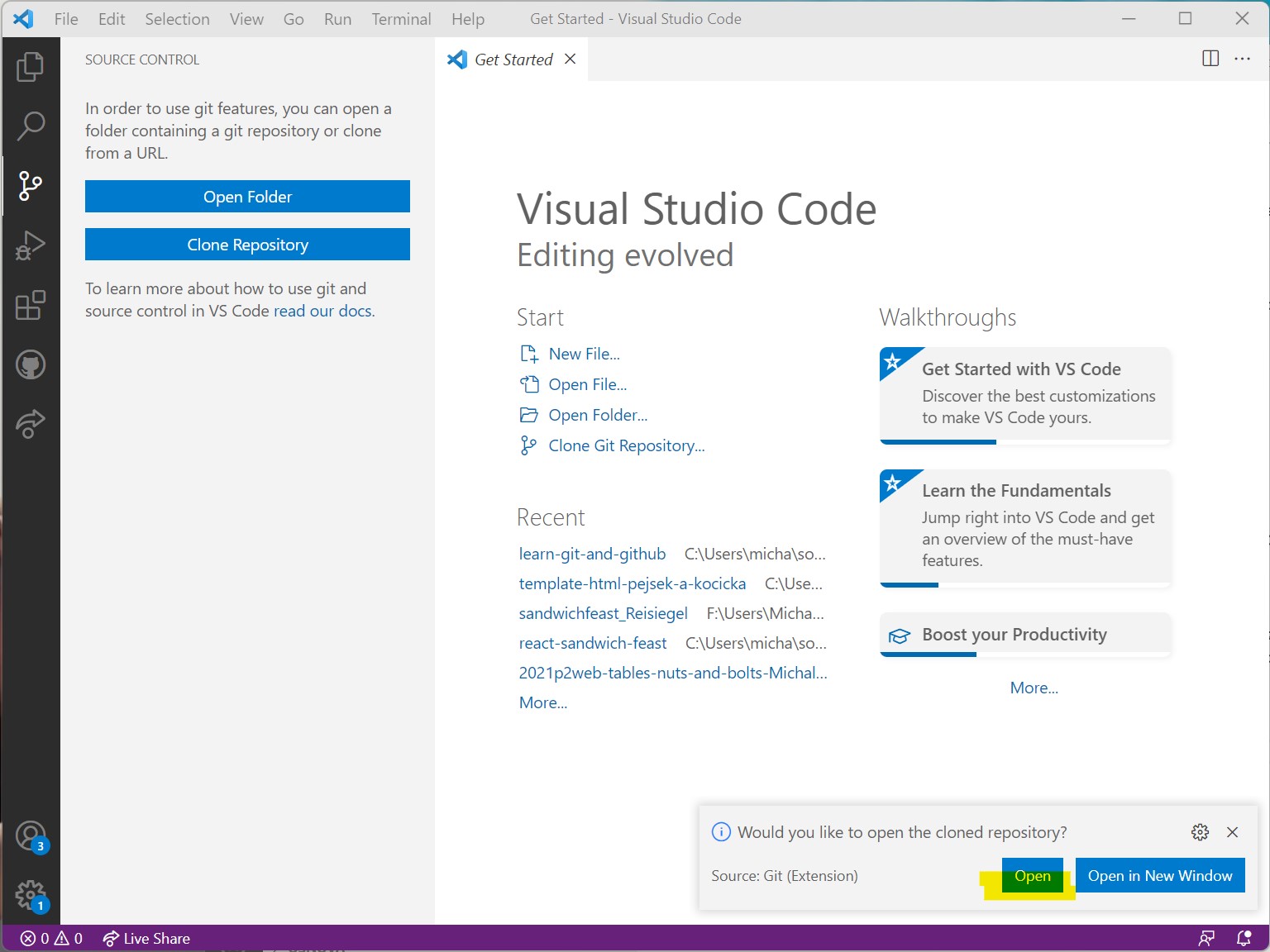The image size is (1270, 952).
Task: Open the Edit menu
Action: [112, 19]
